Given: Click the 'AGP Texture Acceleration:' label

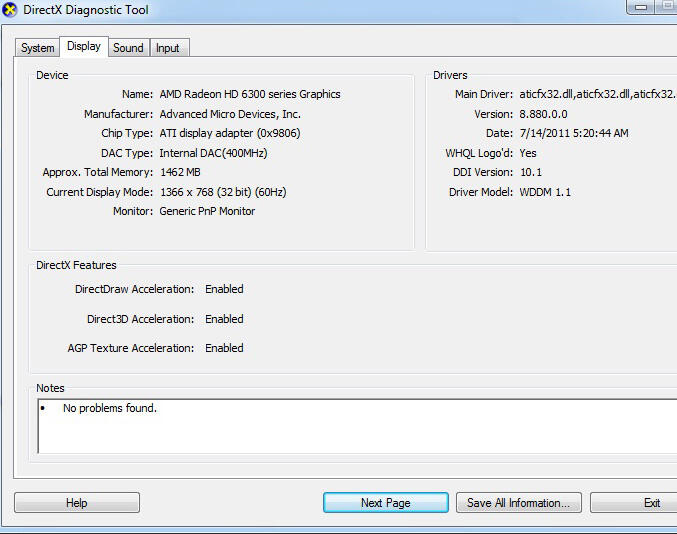Looking at the screenshot, I should coord(131,348).
